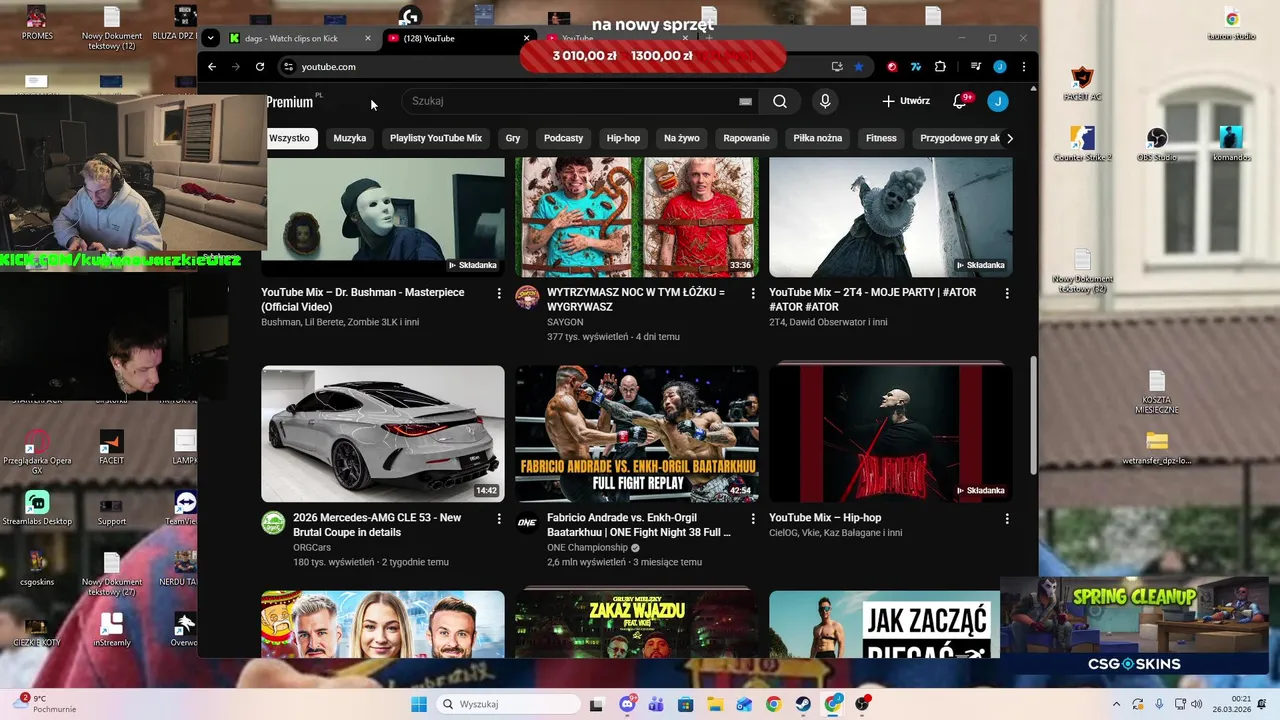Select the 'Muzyka' filter chip
Screen dimensions: 1280x720
(350, 138)
